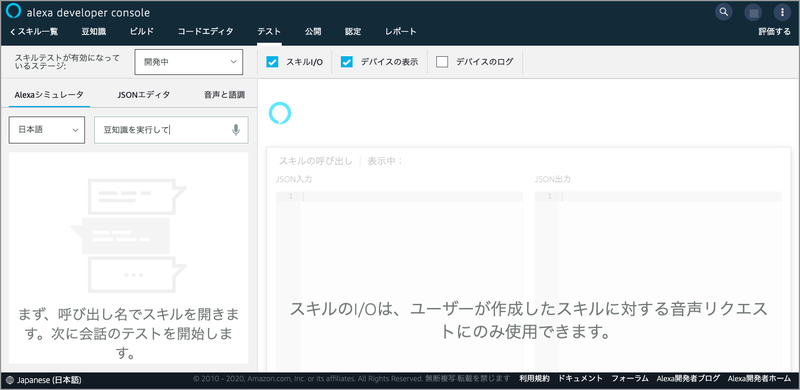Click the microphone icon in utterance field
The height and width of the screenshot is (390, 800).
tap(235, 130)
